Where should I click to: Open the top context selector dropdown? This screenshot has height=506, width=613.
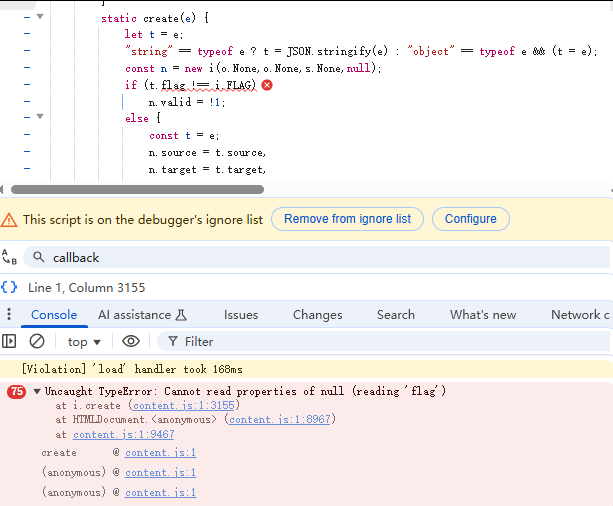(84, 341)
